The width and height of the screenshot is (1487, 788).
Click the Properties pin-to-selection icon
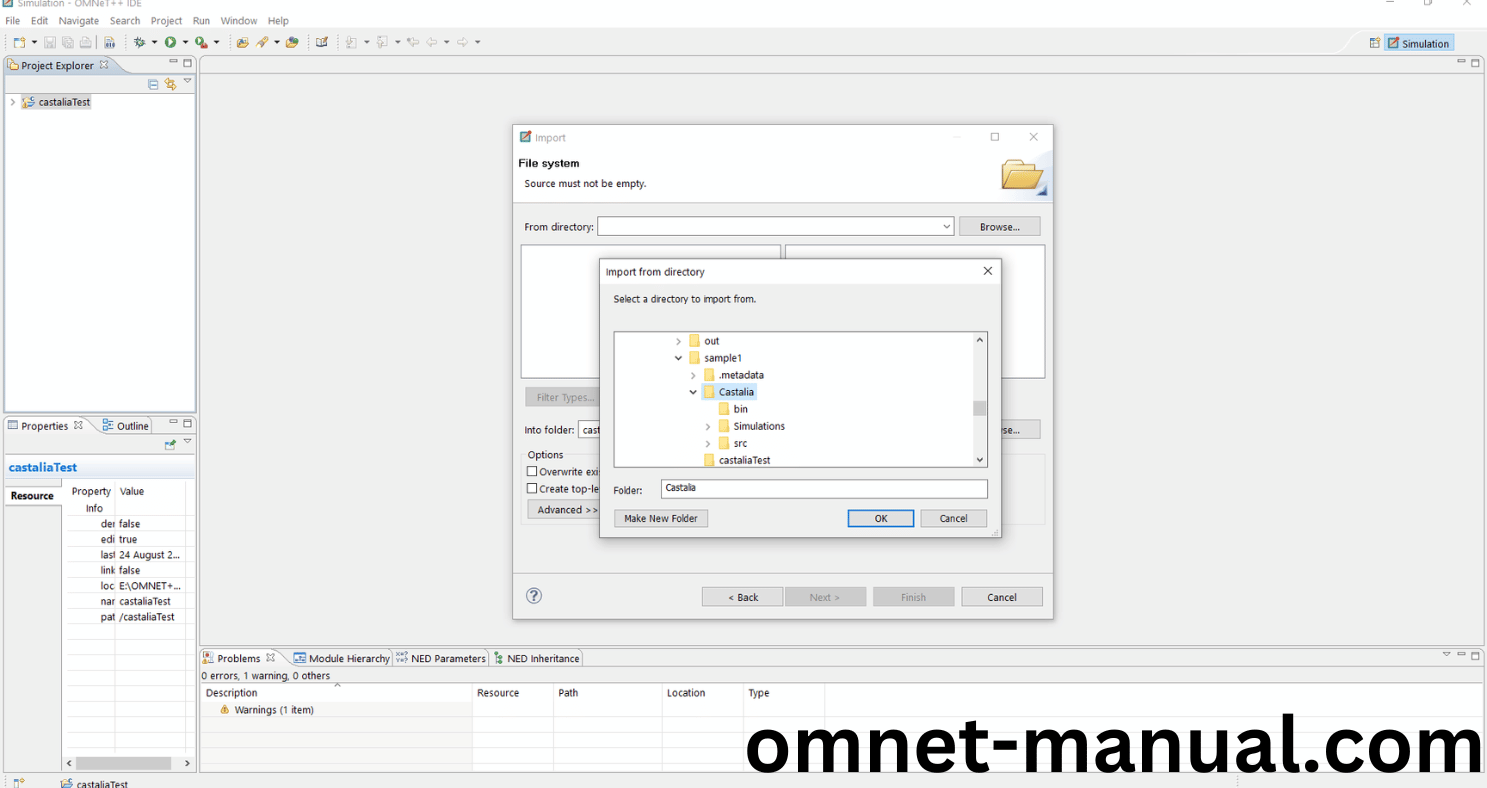pos(170,444)
